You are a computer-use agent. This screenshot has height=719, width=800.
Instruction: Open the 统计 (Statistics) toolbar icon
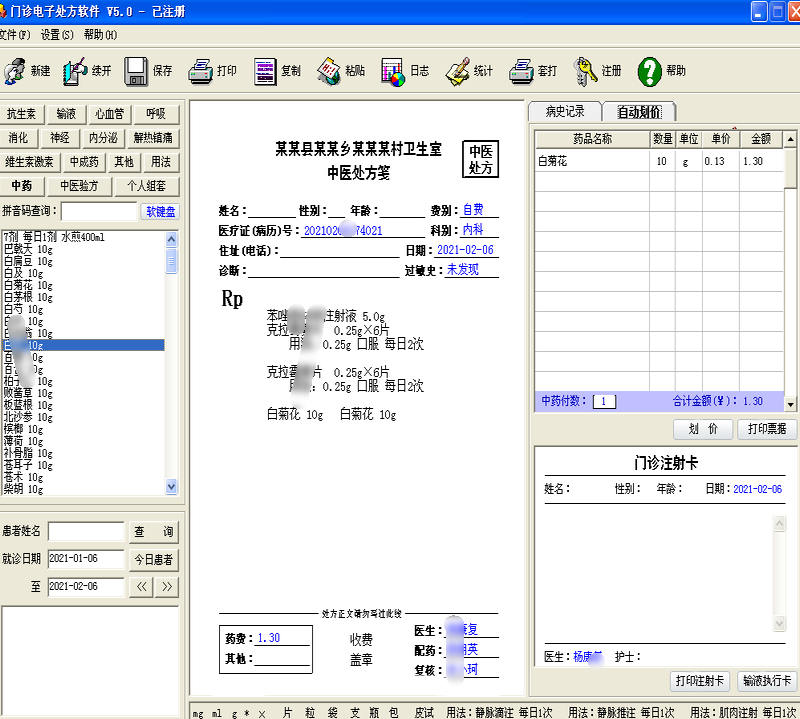point(457,71)
